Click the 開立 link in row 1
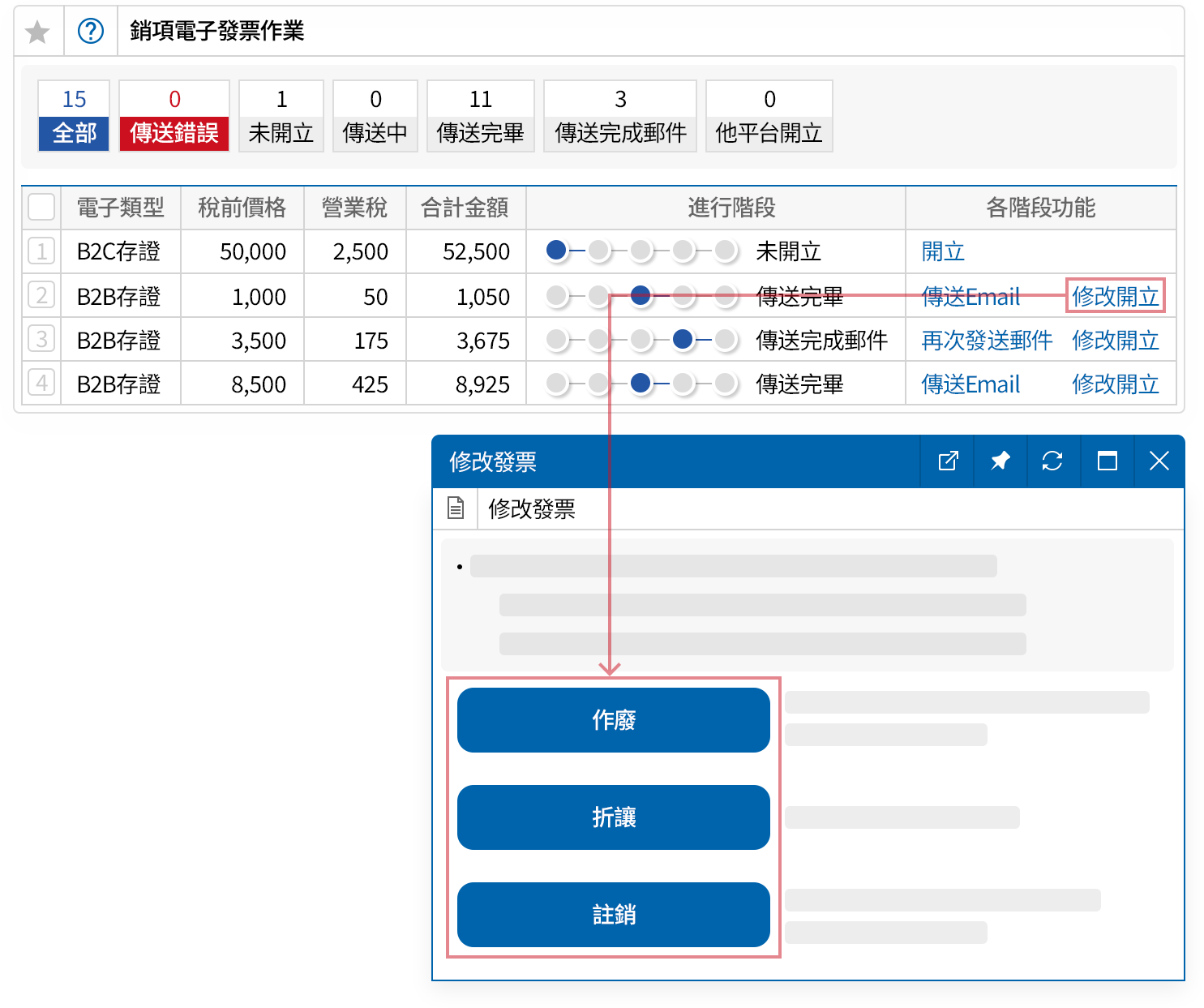 click(x=943, y=251)
